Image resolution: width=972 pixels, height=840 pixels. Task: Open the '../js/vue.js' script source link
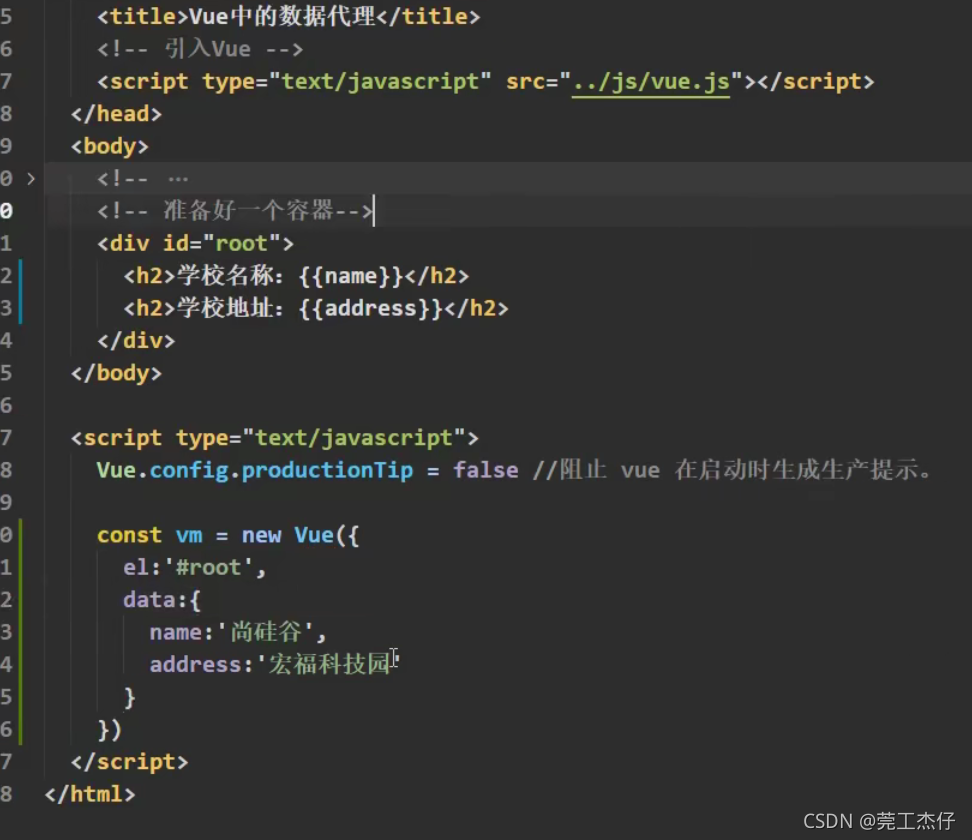coord(650,82)
